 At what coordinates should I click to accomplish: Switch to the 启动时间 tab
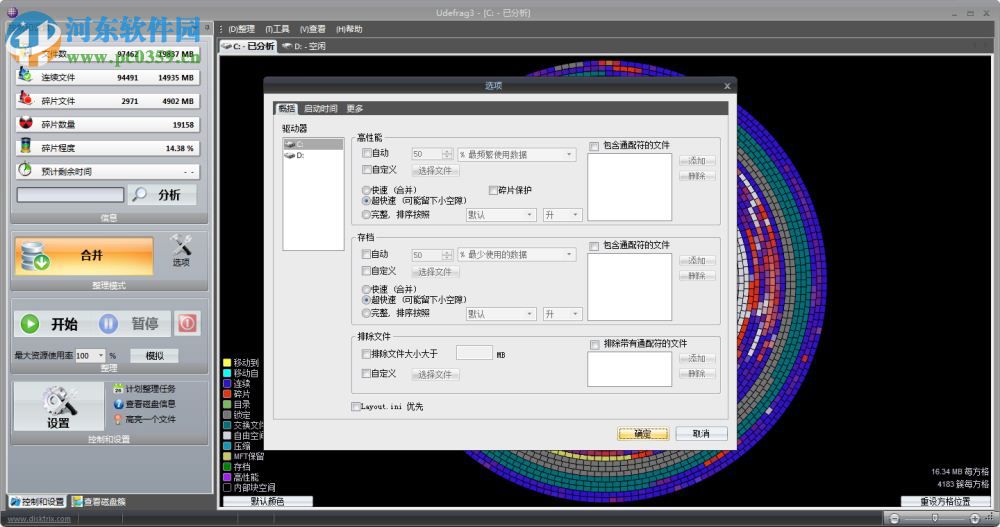(320, 108)
